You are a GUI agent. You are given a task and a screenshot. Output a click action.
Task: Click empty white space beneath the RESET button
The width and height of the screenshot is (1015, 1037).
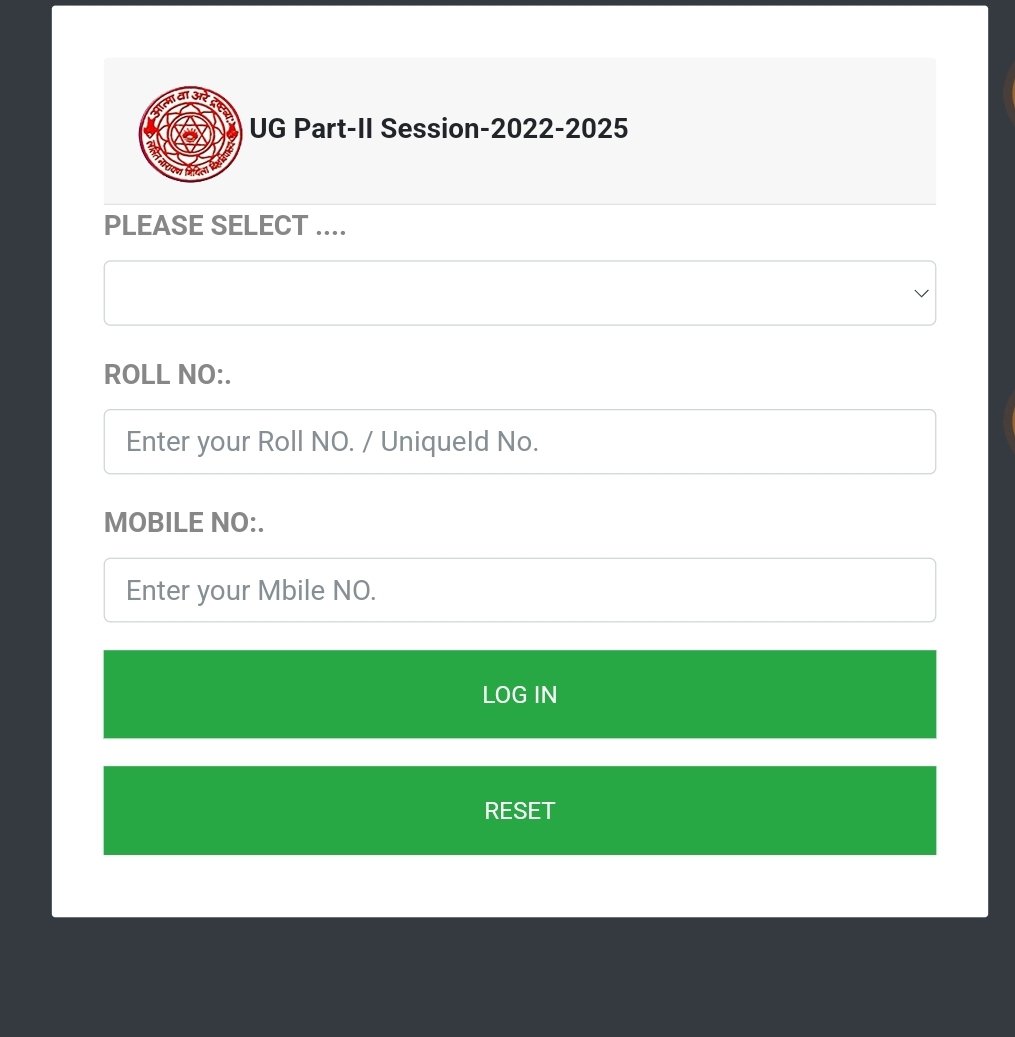coord(520,886)
